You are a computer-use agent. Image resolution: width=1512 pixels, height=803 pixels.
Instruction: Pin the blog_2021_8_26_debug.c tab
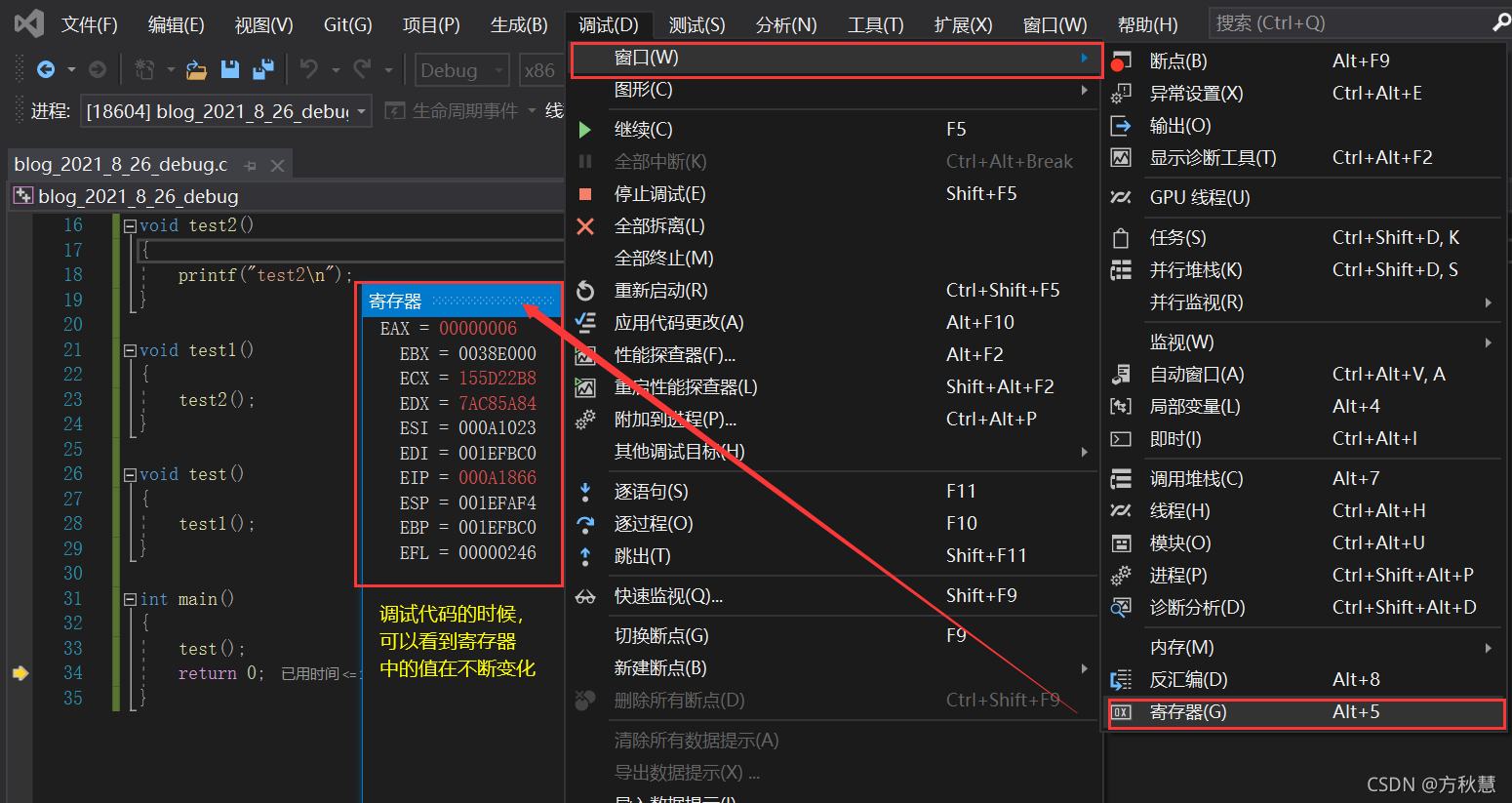point(250,166)
